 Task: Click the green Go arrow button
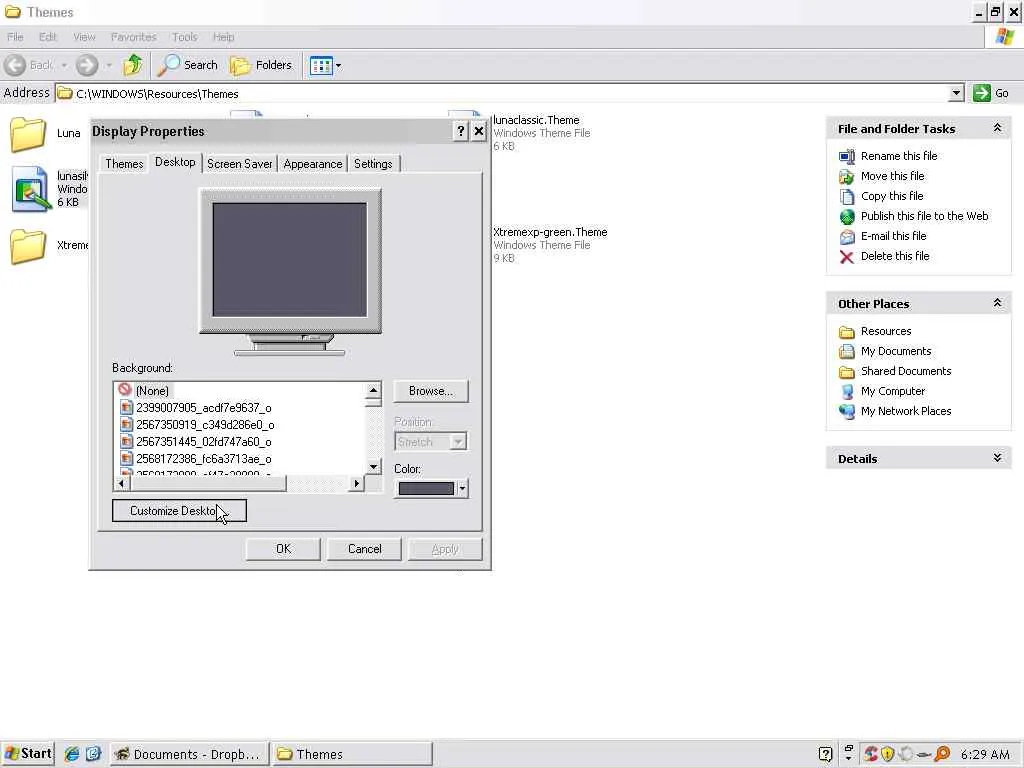(x=982, y=93)
